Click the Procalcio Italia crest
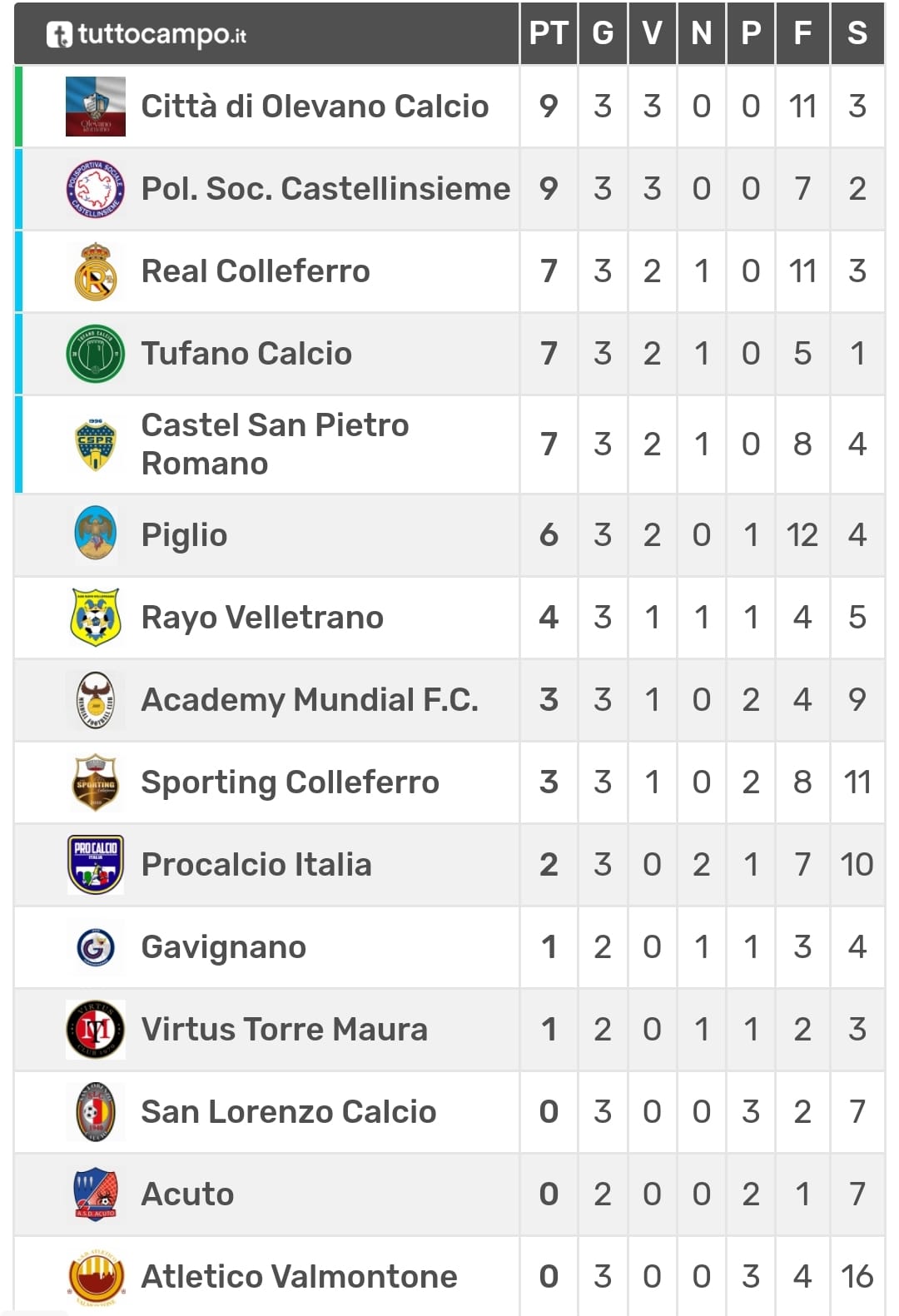This screenshot has height=1316, width=899. [96, 864]
